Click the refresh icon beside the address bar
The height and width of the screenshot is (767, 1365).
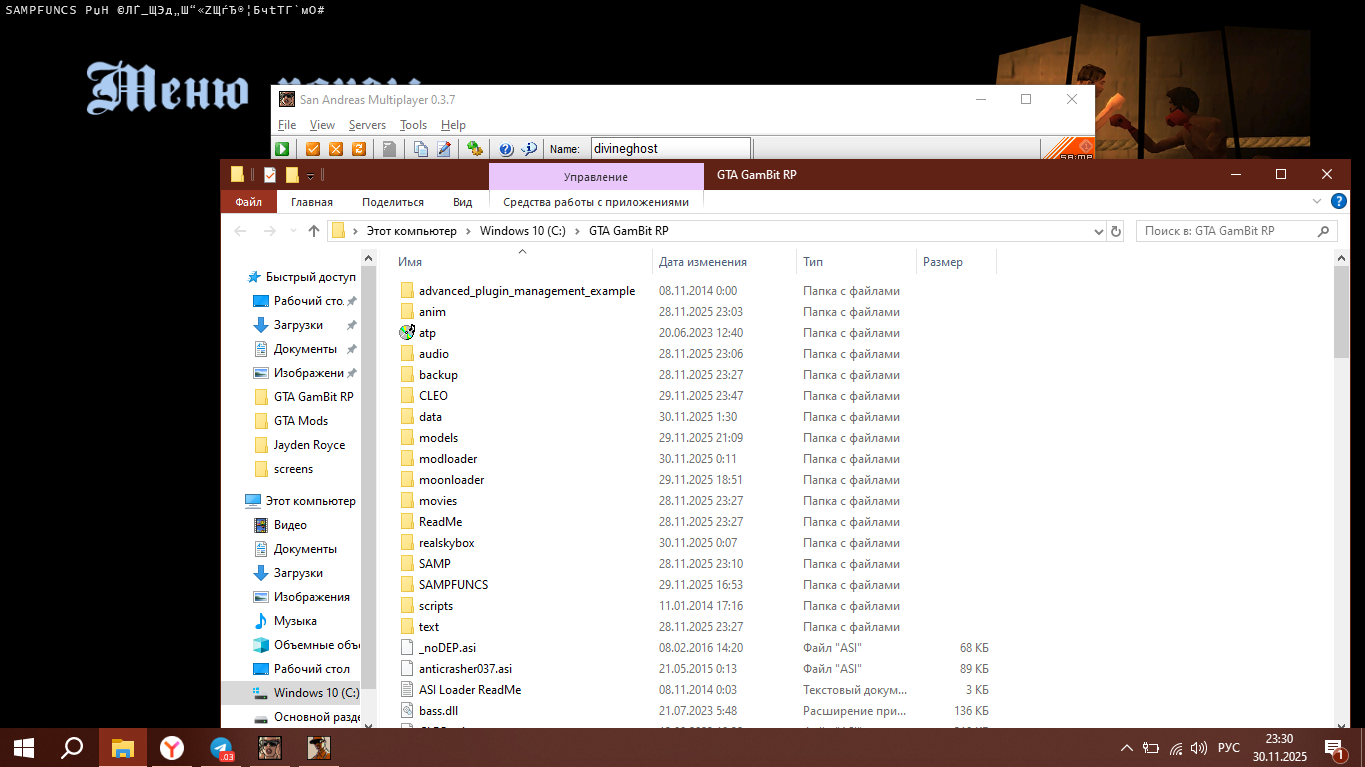point(1116,231)
